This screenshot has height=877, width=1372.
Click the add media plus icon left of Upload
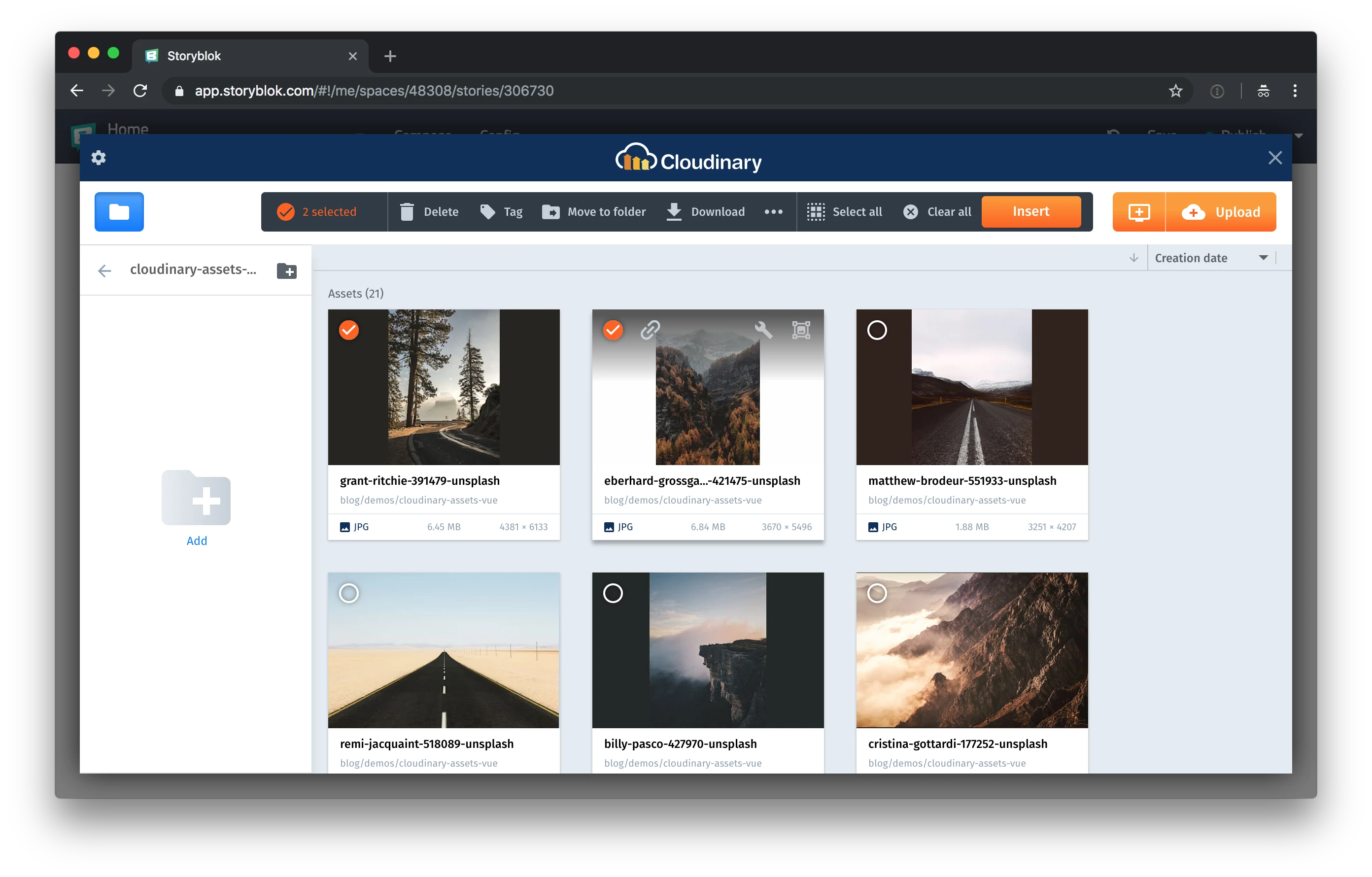[1138, 212]
